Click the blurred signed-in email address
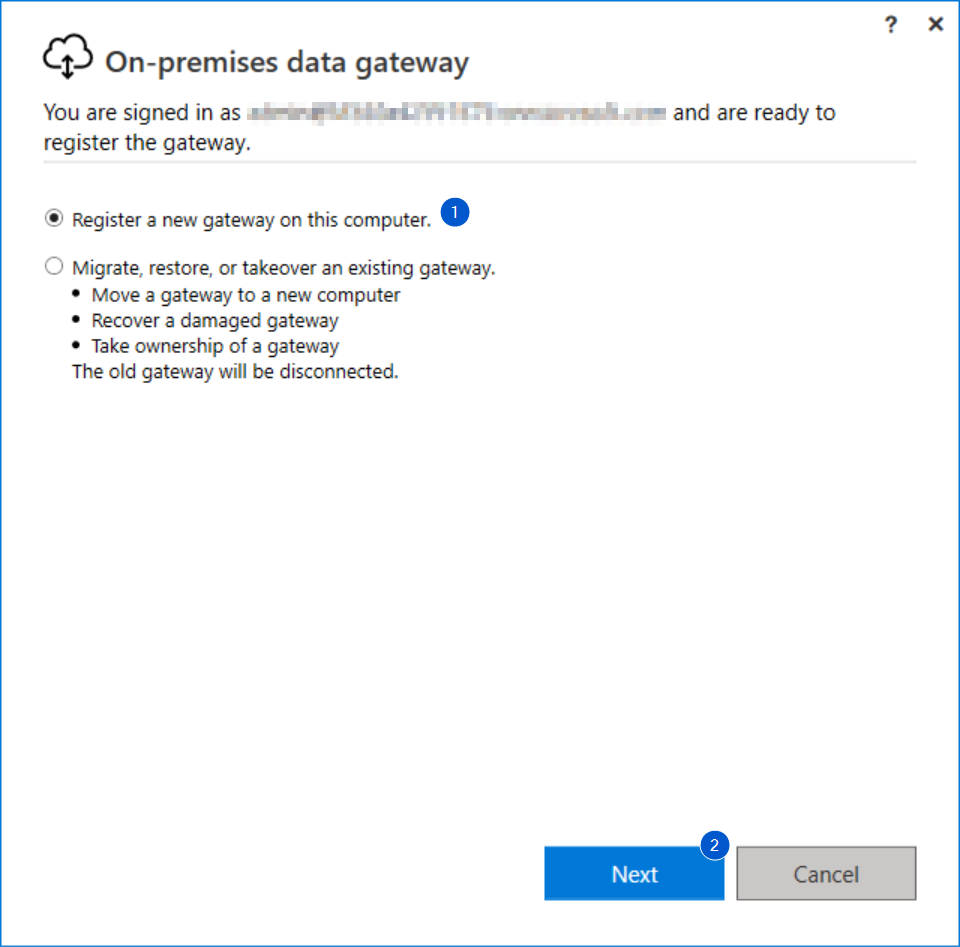 456,113
